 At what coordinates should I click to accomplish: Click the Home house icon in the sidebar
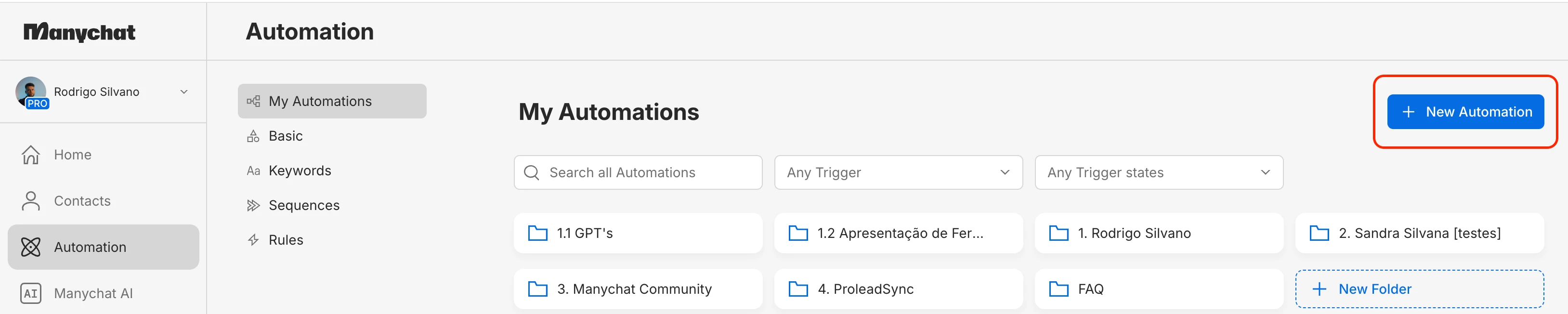[30, 155]
